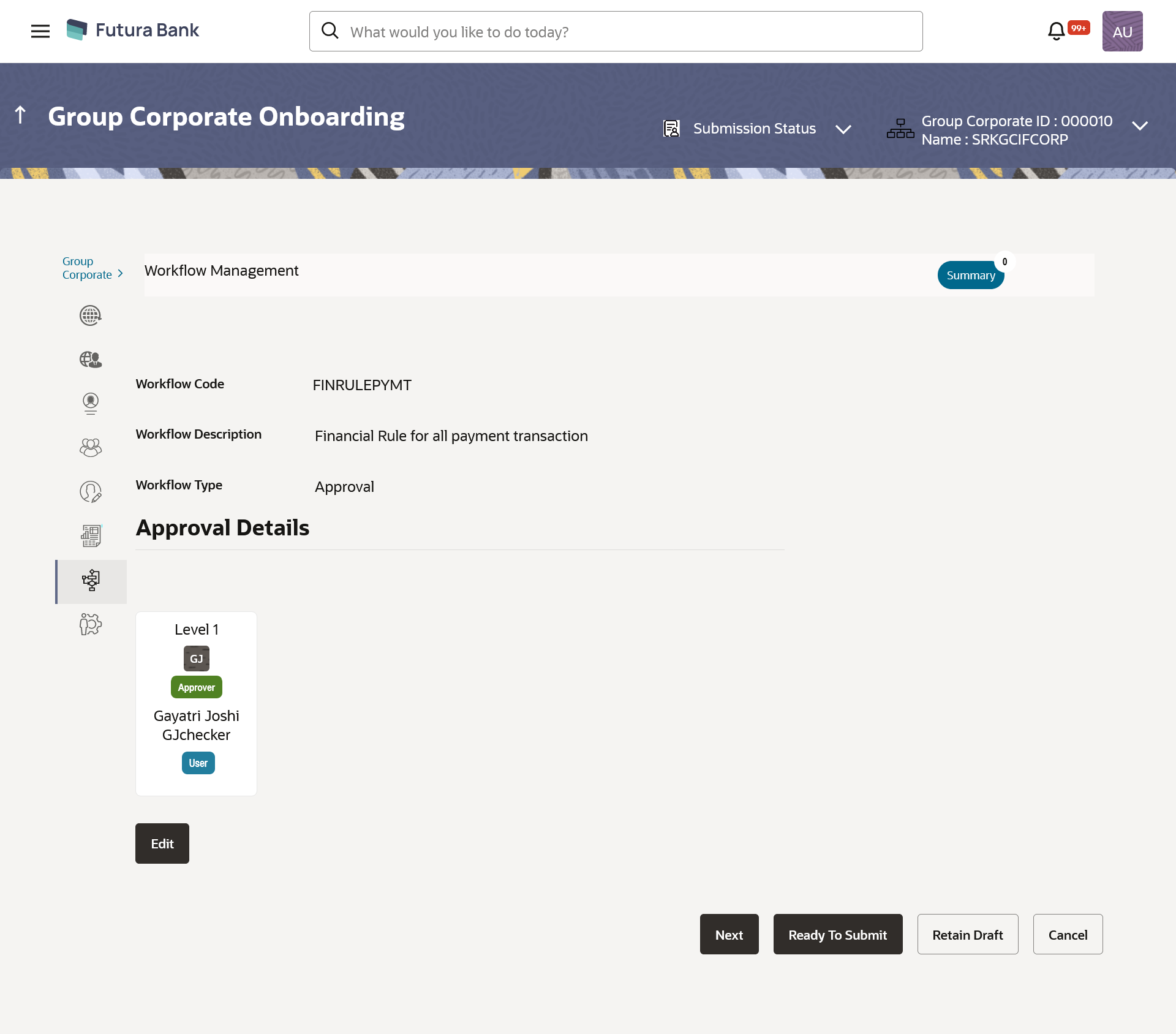The height and width of the screenshot is (1034, 1176).
Task: Select the globe-with-user sidebar icon
Action: [x=91, y=360]
